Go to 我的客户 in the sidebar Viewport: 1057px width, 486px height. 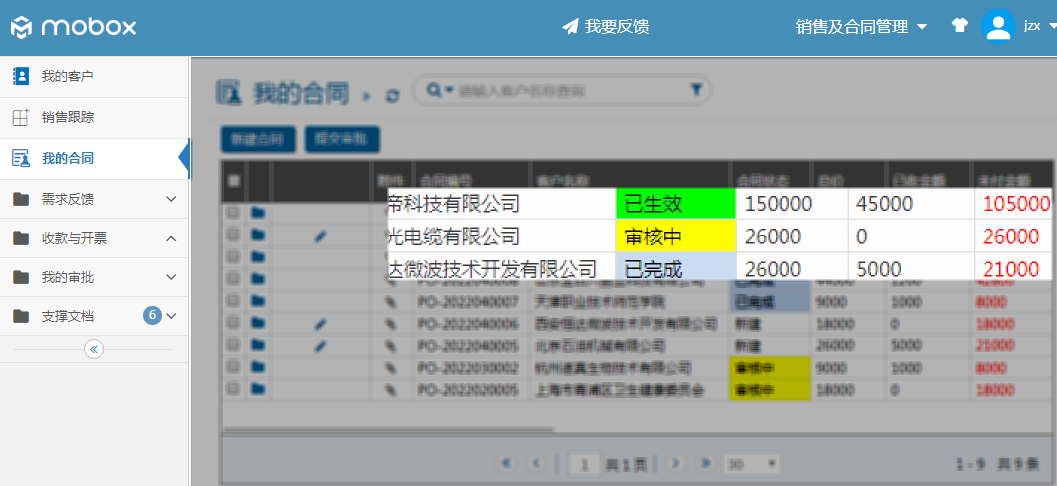[x=68, y=76]
